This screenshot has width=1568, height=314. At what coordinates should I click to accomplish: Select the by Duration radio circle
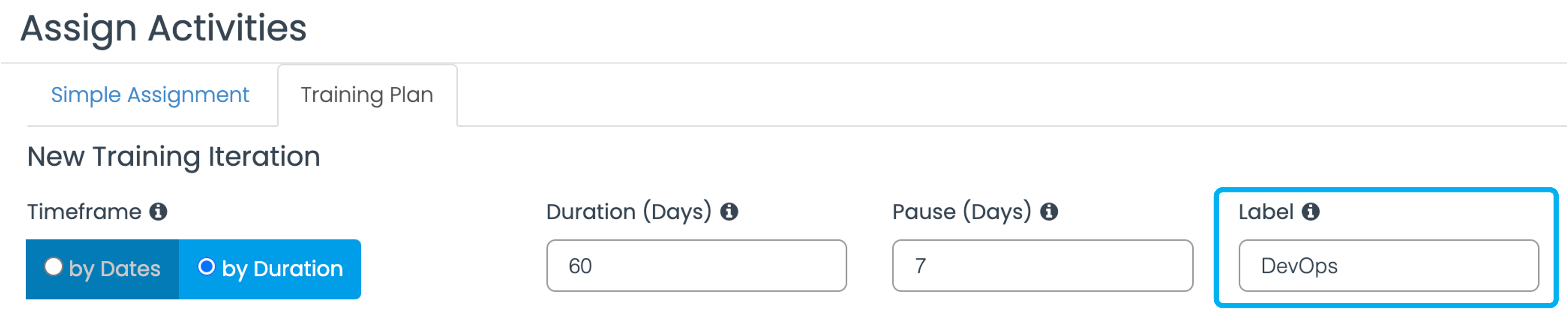(206, 266)
